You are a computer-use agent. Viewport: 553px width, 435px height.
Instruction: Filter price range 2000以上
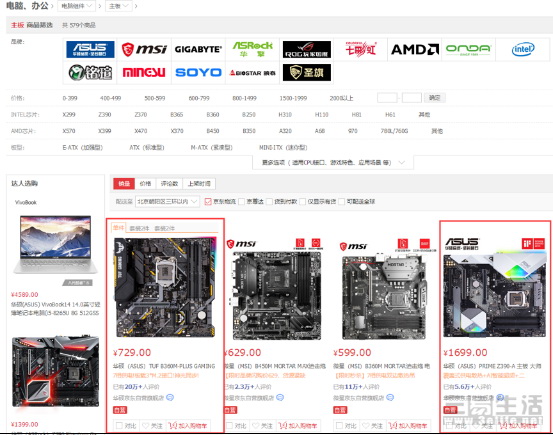pos(341,98)
